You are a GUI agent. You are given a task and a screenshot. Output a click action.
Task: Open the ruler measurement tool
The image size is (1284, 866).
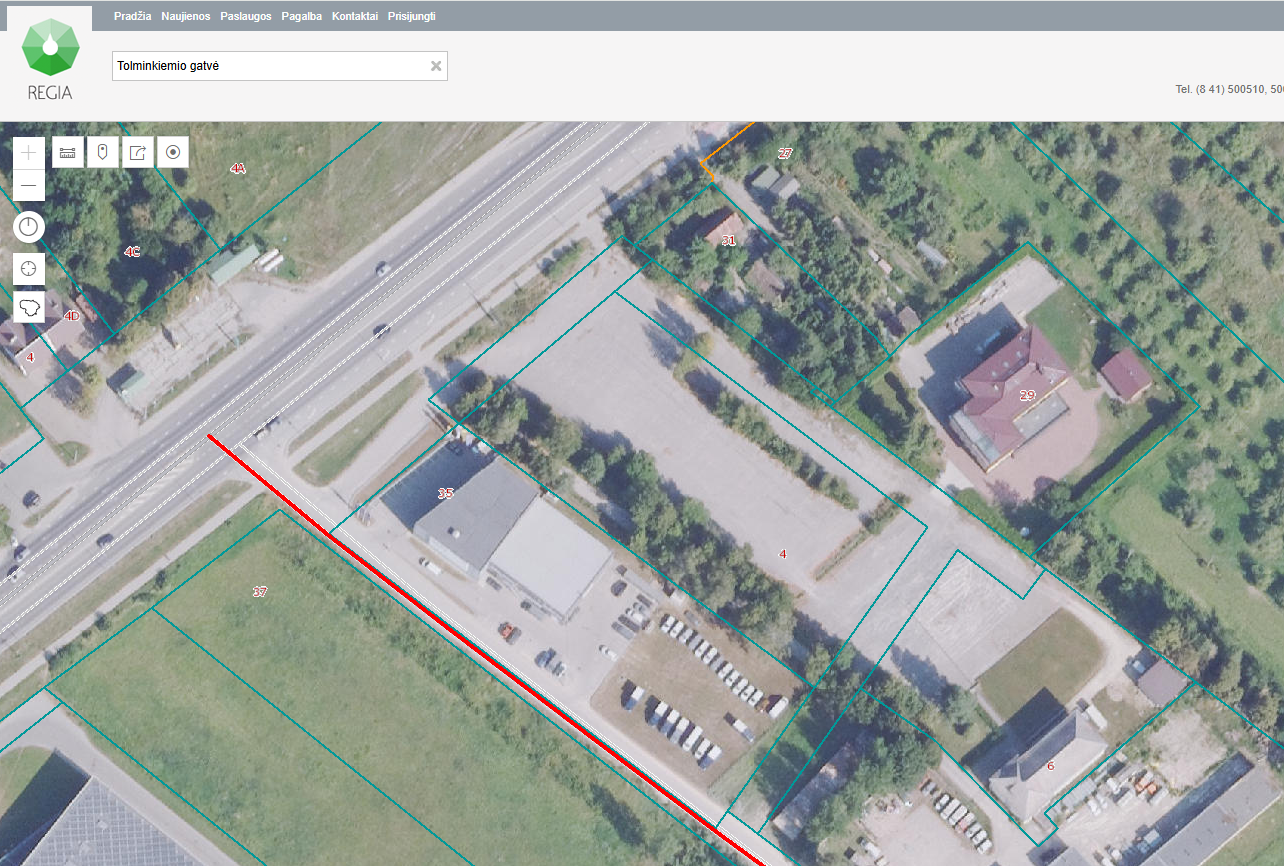(x=68, y=153)
